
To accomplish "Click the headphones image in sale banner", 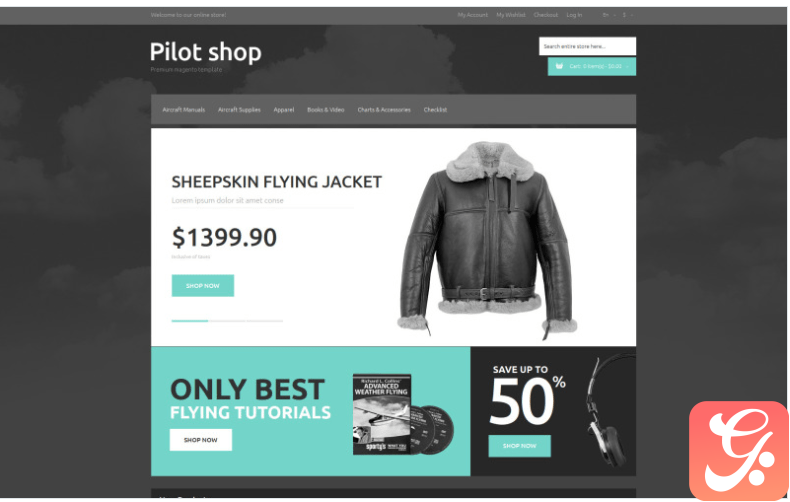I will point(609,409).
